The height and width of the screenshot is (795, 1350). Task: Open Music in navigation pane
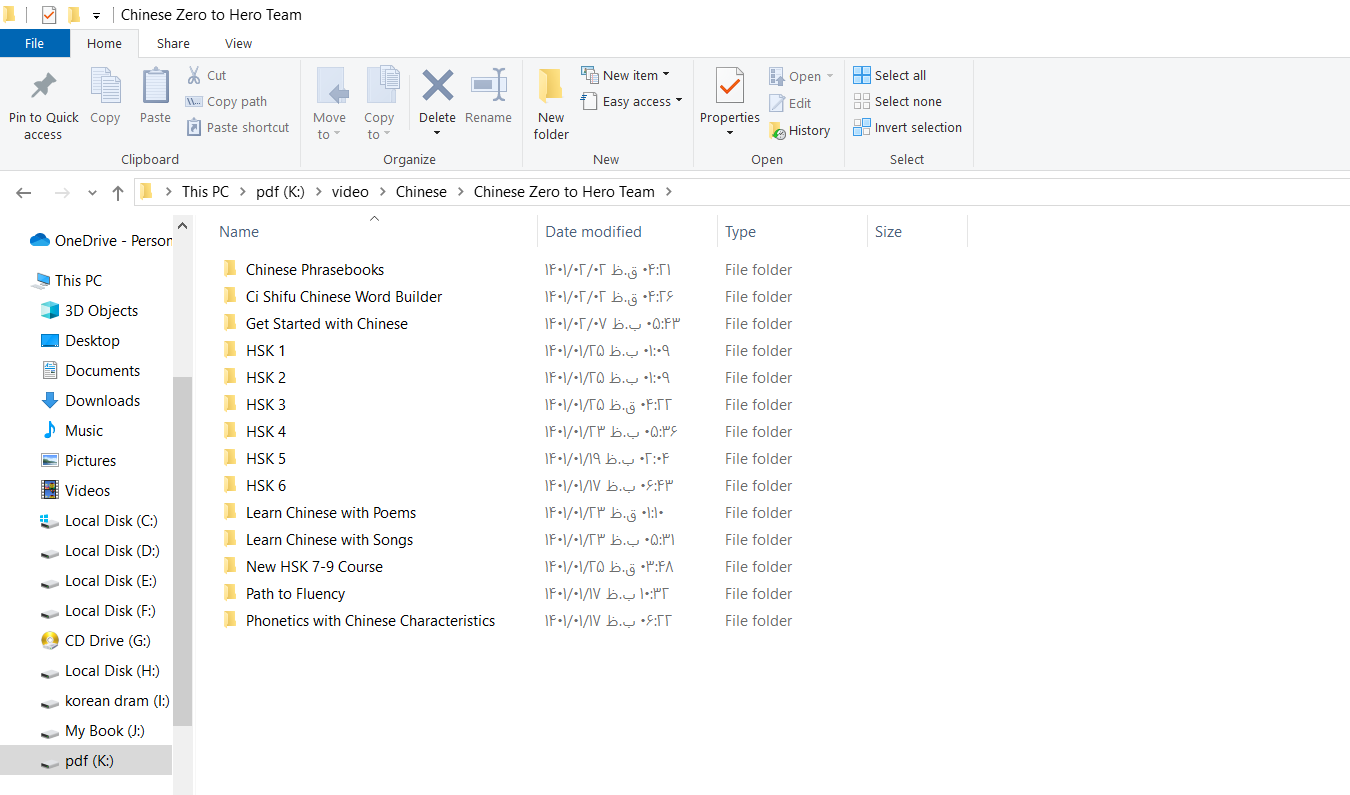(x=72, y=431)
